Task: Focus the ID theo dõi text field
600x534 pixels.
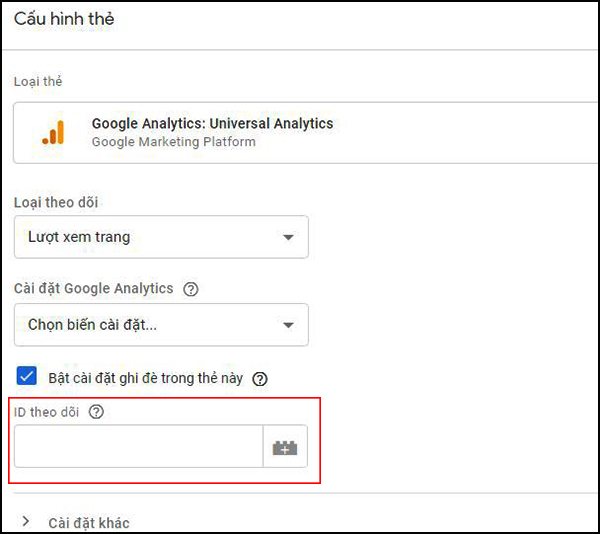Action: click(x=139, y=446)
